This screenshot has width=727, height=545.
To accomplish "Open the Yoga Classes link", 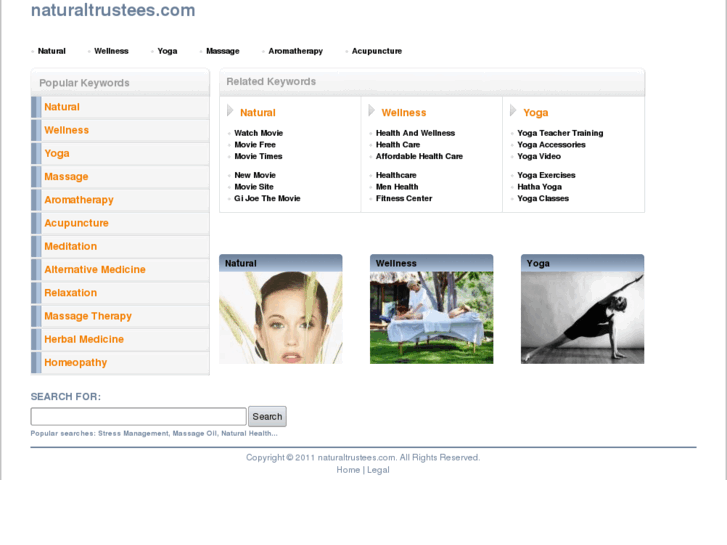I will 543,199.
